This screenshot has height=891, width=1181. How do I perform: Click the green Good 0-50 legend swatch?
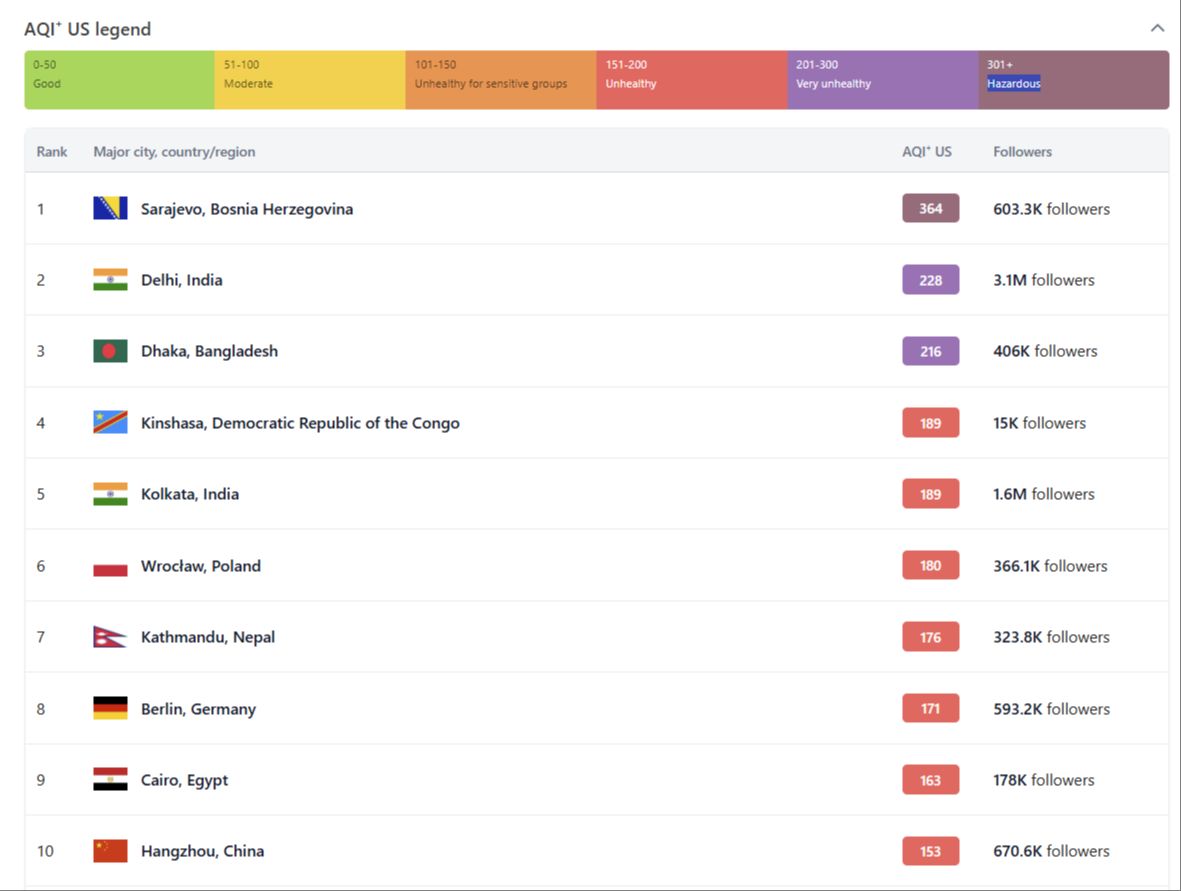click(119, 80)
